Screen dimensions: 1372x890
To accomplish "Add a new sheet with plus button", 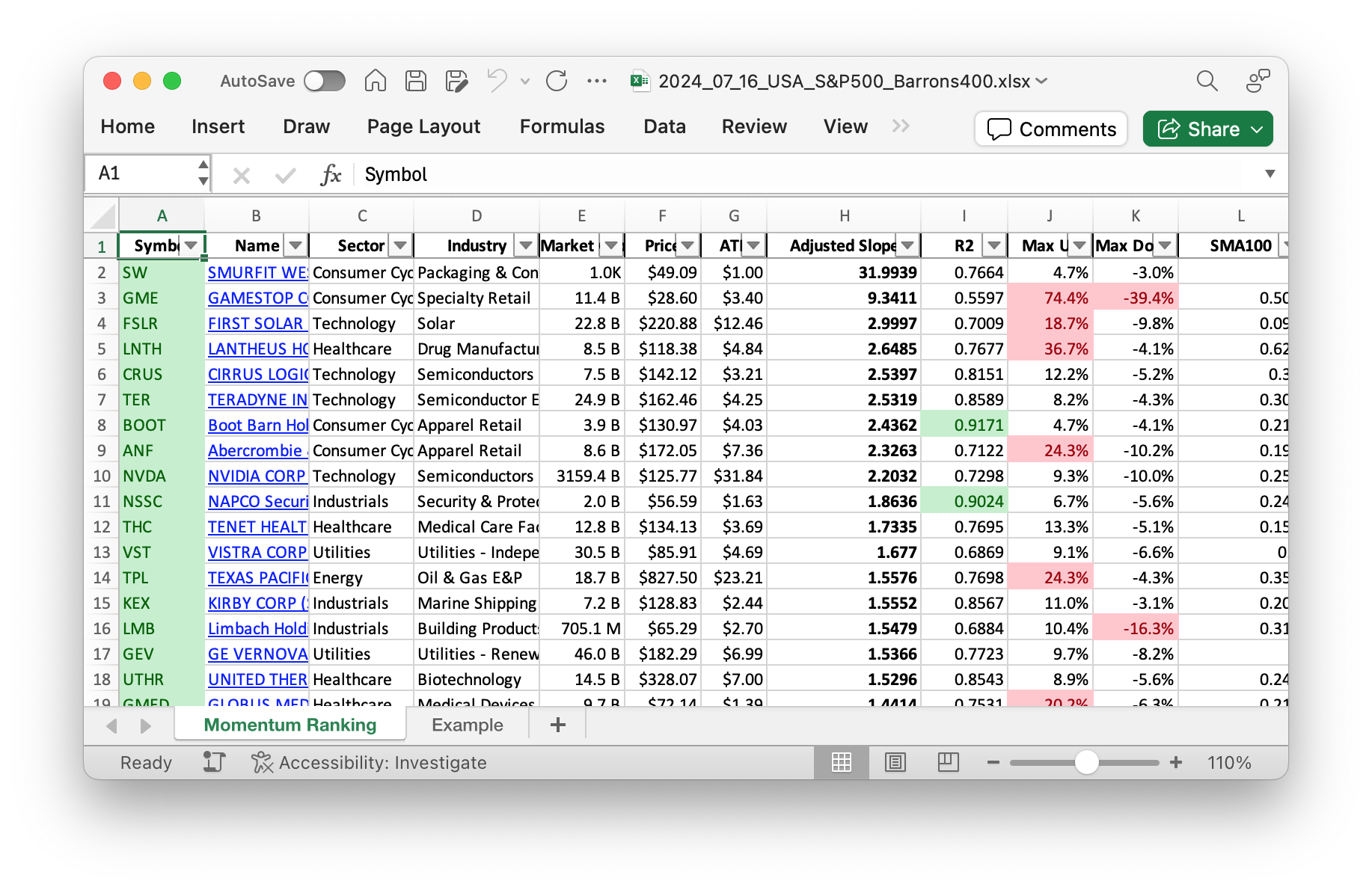I will point(558,725).
